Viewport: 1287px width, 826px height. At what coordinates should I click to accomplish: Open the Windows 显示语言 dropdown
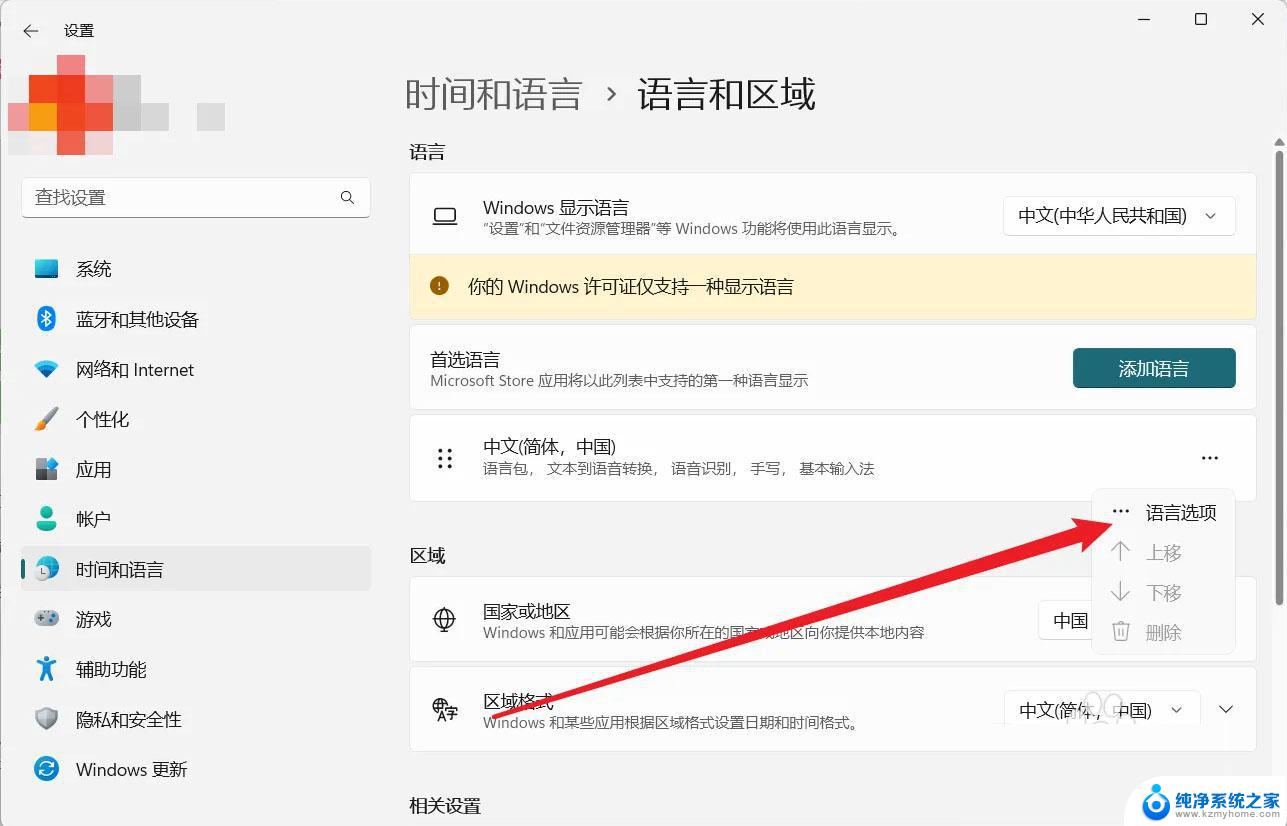tap(1119, 216)
